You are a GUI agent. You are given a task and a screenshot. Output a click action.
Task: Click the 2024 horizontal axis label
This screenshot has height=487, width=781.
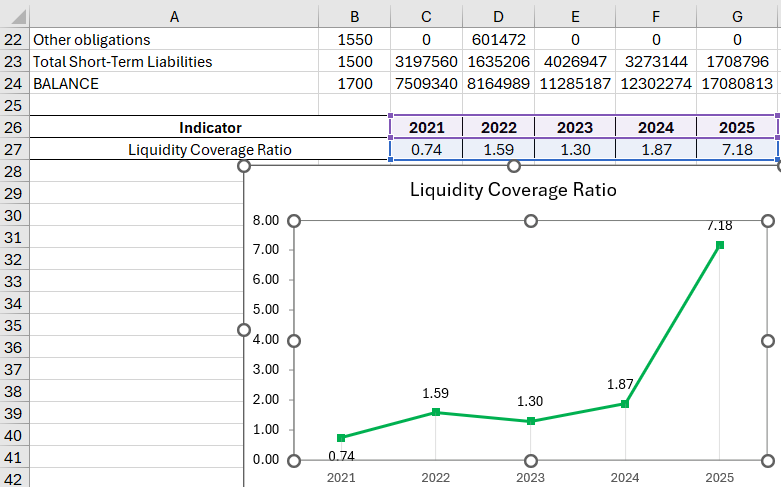click(625, 478)
